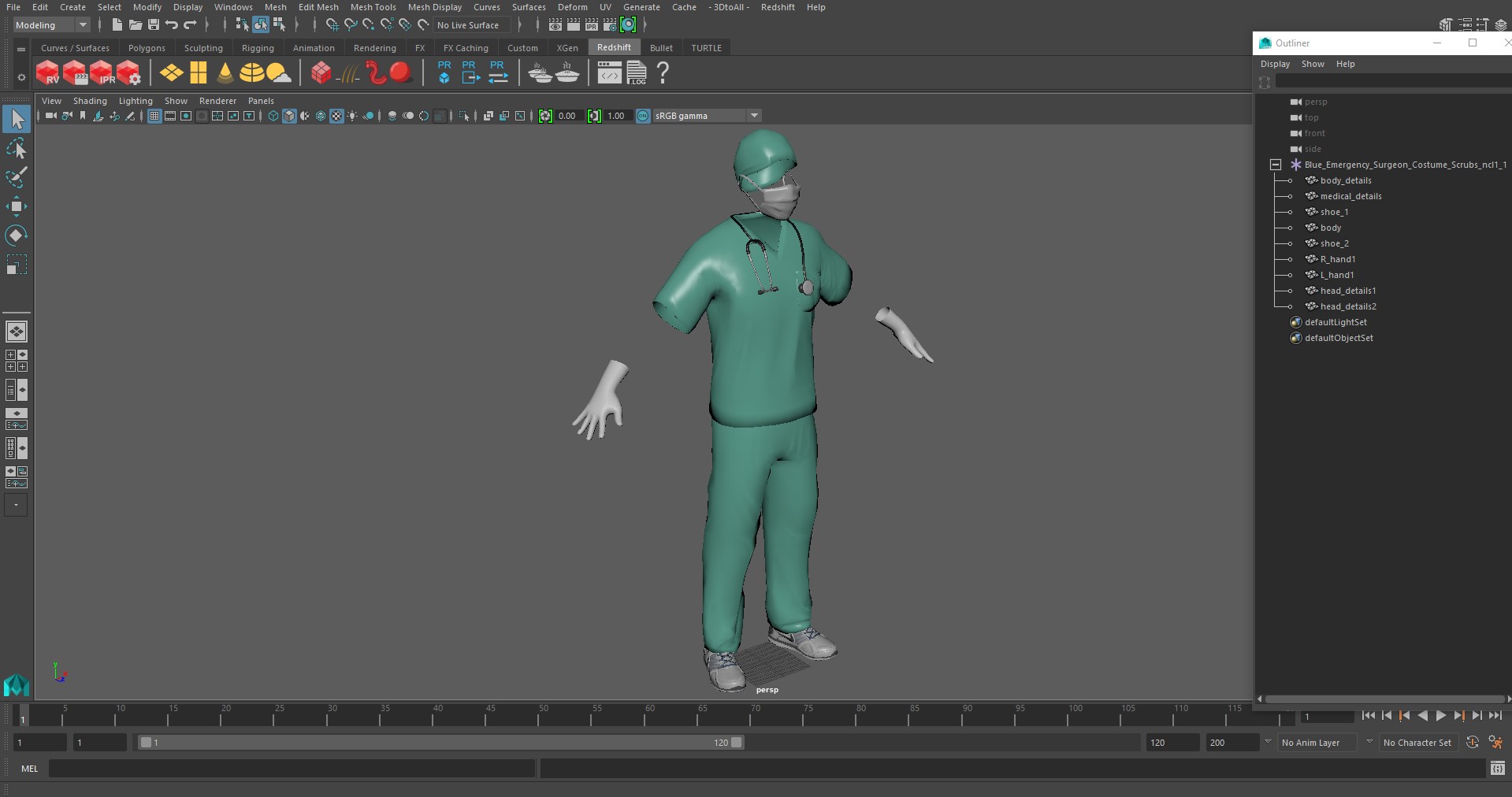Image resolution: width=1512 pixels, height=797 pixels.
Task: Toggle use all lights bulb icon
Action: (352, 116)
